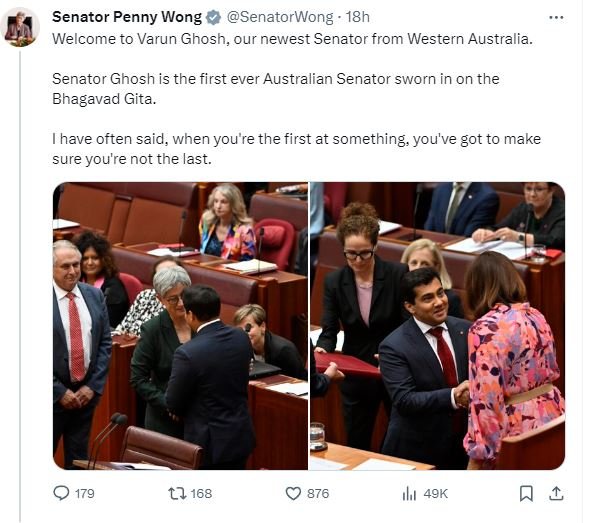The image size is (603, 523).
Task: Open the left swearing-in photo
Action: pyautogui.click(x=180, y=326)
